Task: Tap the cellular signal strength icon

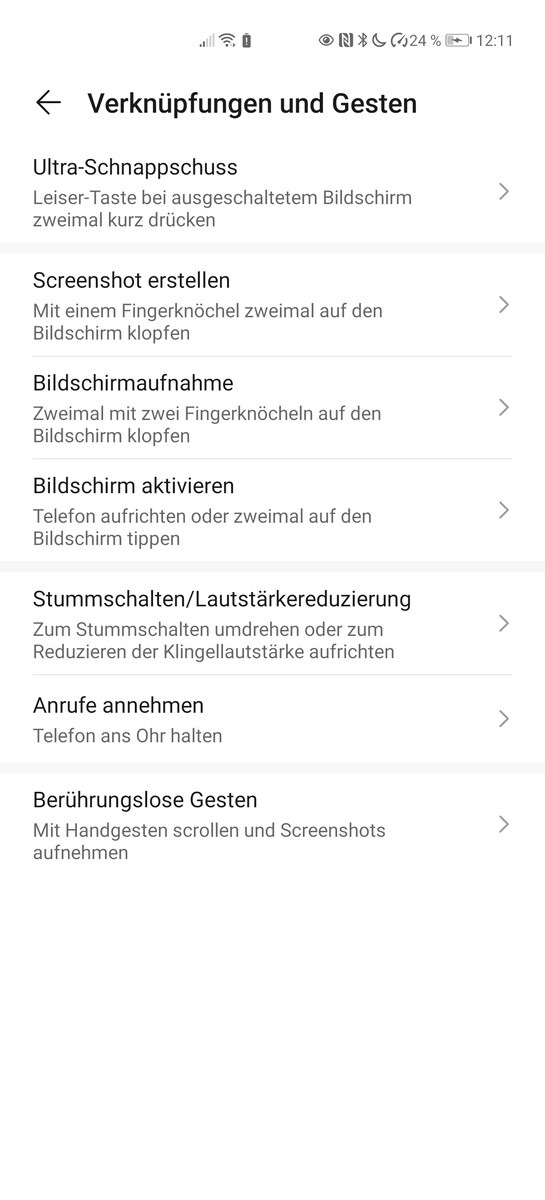Action: (x=207, y=40)
